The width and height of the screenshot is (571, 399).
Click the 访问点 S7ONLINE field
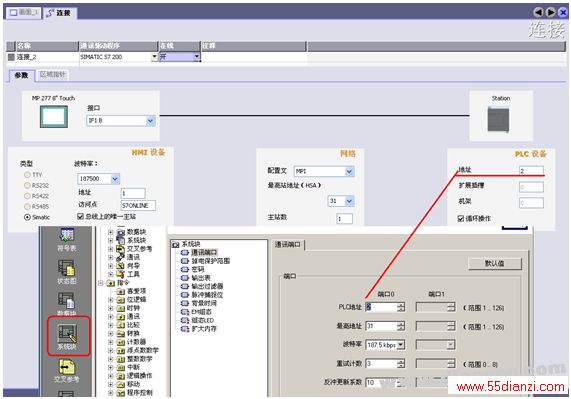[x=138, y=205]
